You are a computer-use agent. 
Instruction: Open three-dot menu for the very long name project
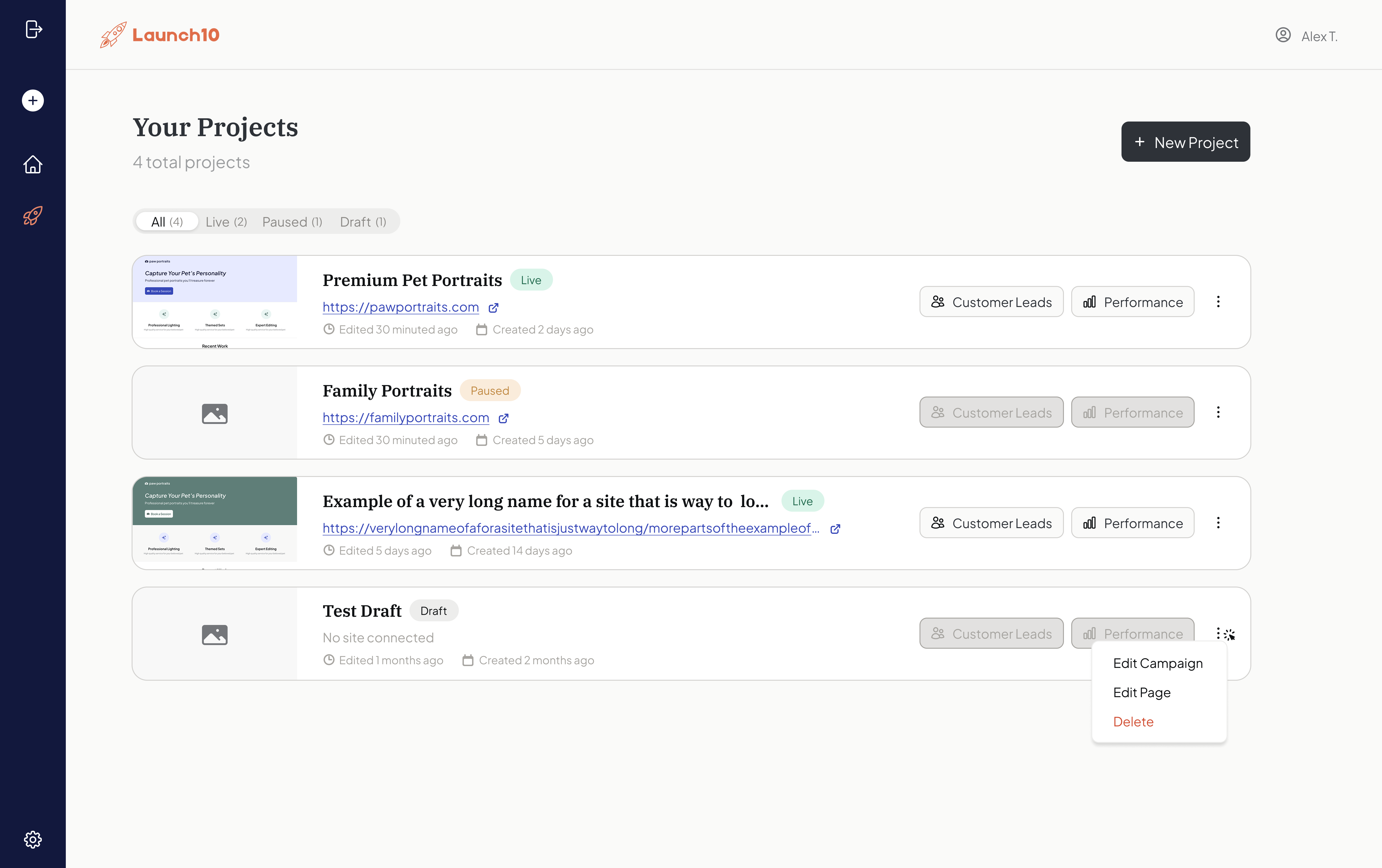[x=1218, y=523]
